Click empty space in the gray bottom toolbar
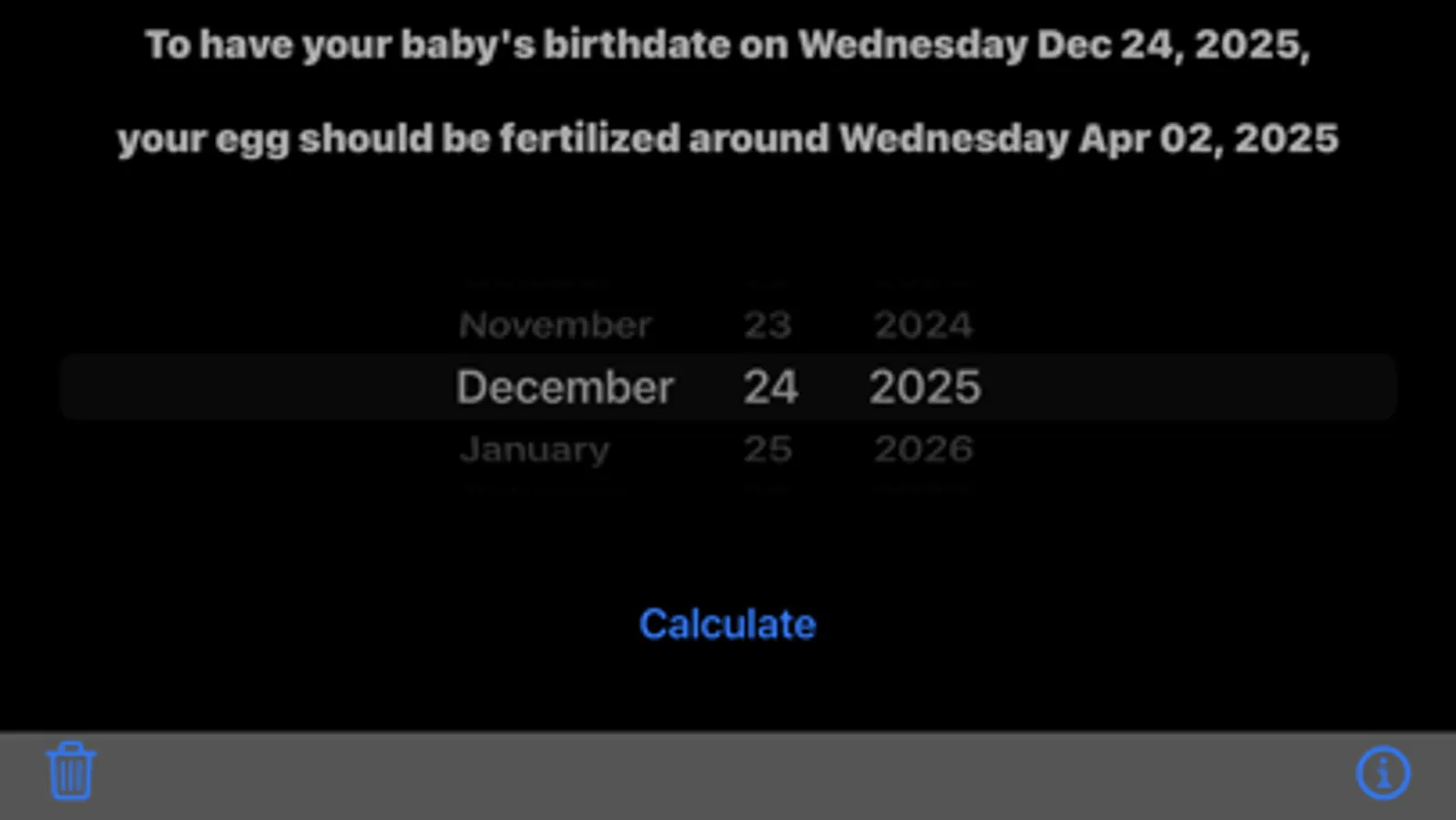 [728, 774]
